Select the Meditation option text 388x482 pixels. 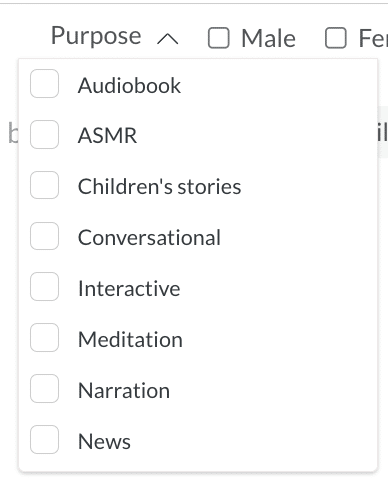click(x=130, y=339)
